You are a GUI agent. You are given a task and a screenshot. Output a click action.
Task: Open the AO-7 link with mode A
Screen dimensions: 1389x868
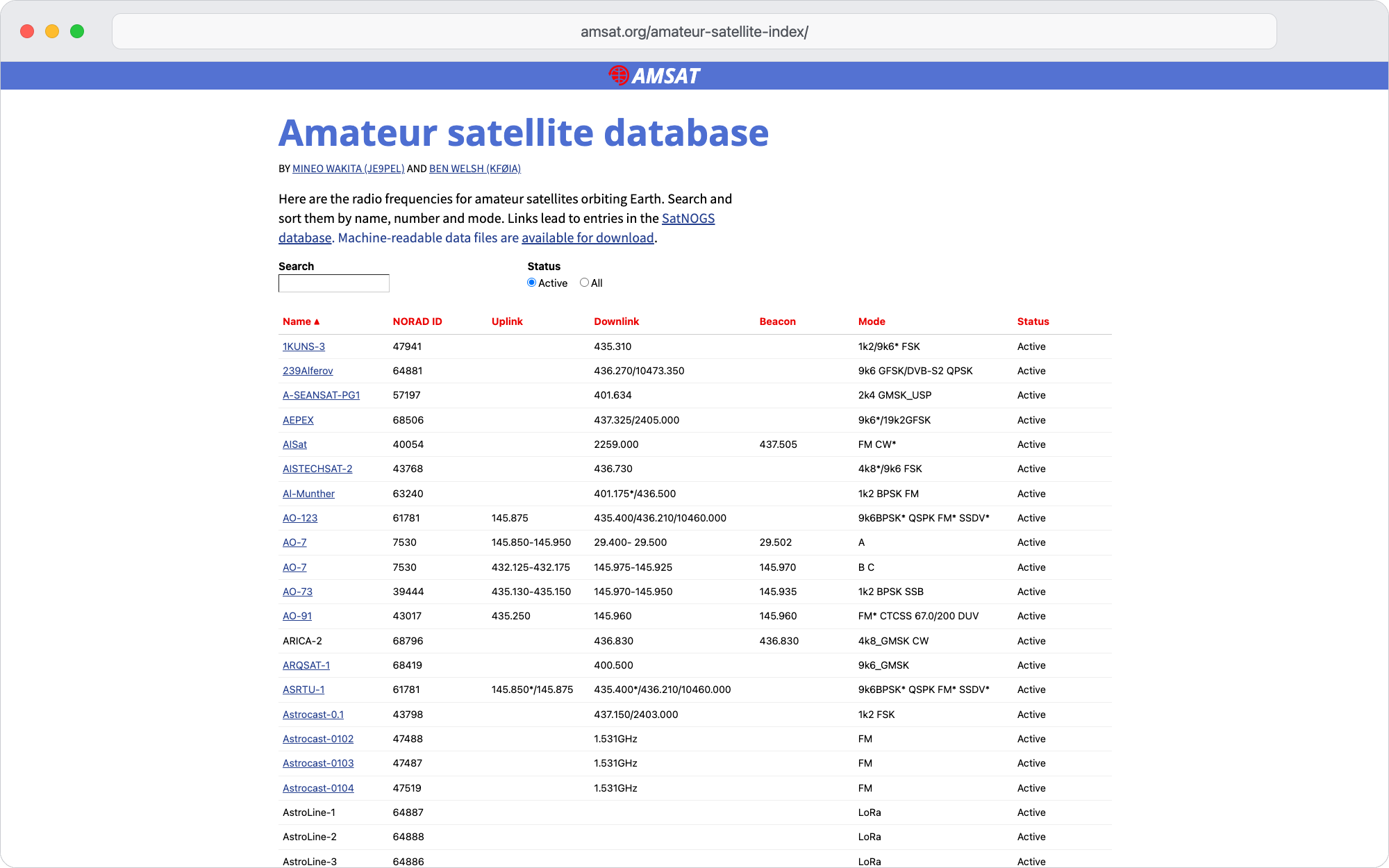click(x=294, y=542)
